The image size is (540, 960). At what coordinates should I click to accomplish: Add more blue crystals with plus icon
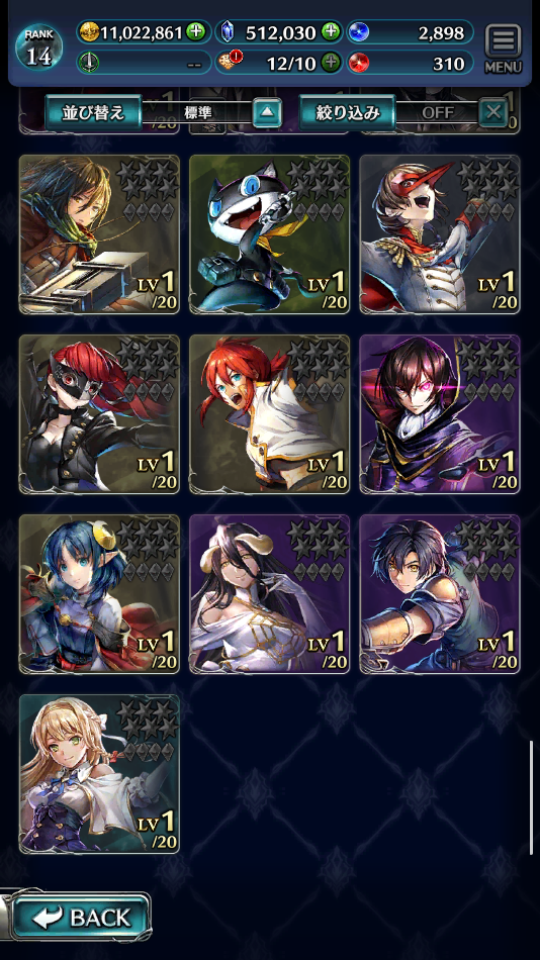[331, 31]
